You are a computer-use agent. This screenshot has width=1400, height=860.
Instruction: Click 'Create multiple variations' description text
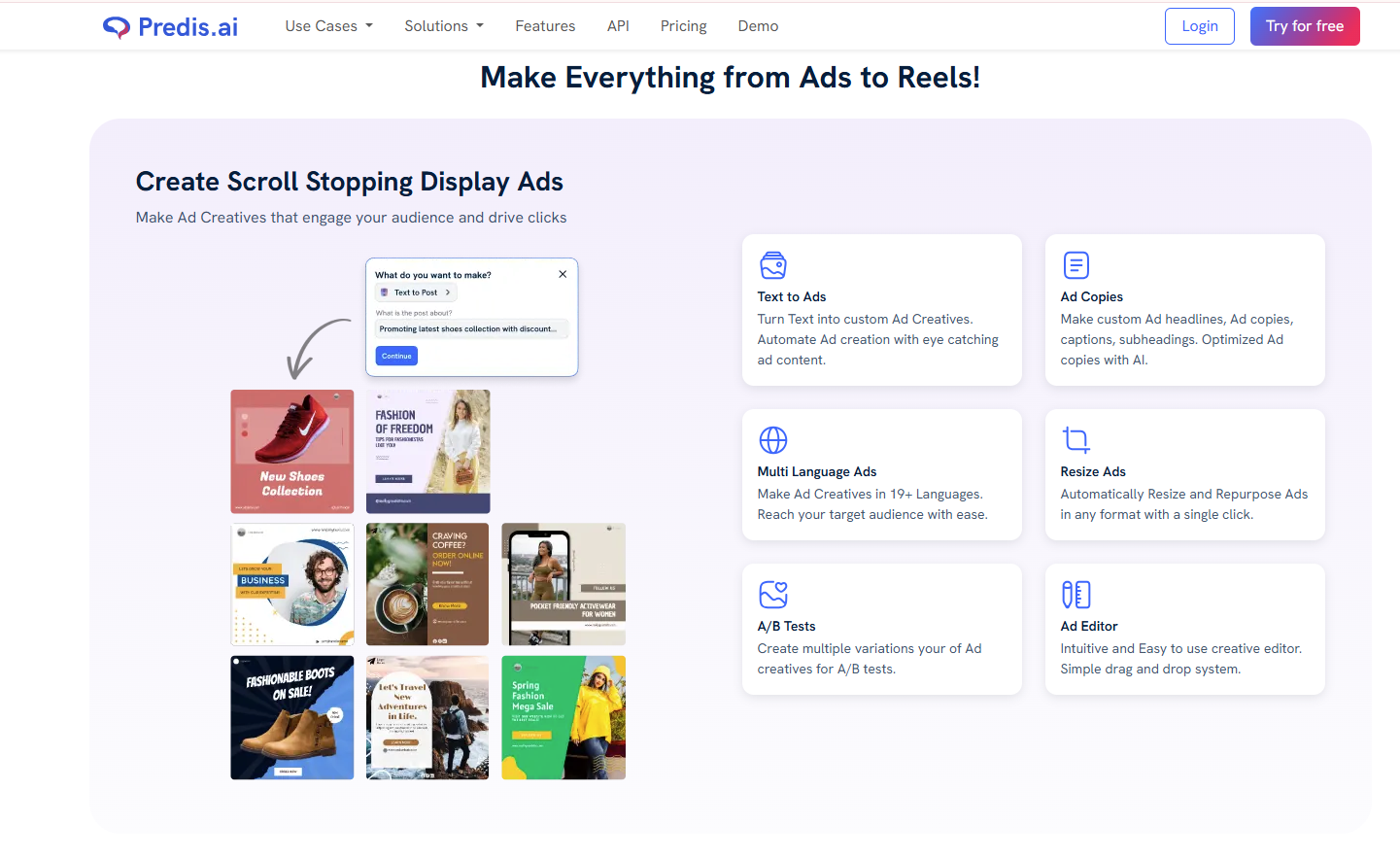coord(870,659)
